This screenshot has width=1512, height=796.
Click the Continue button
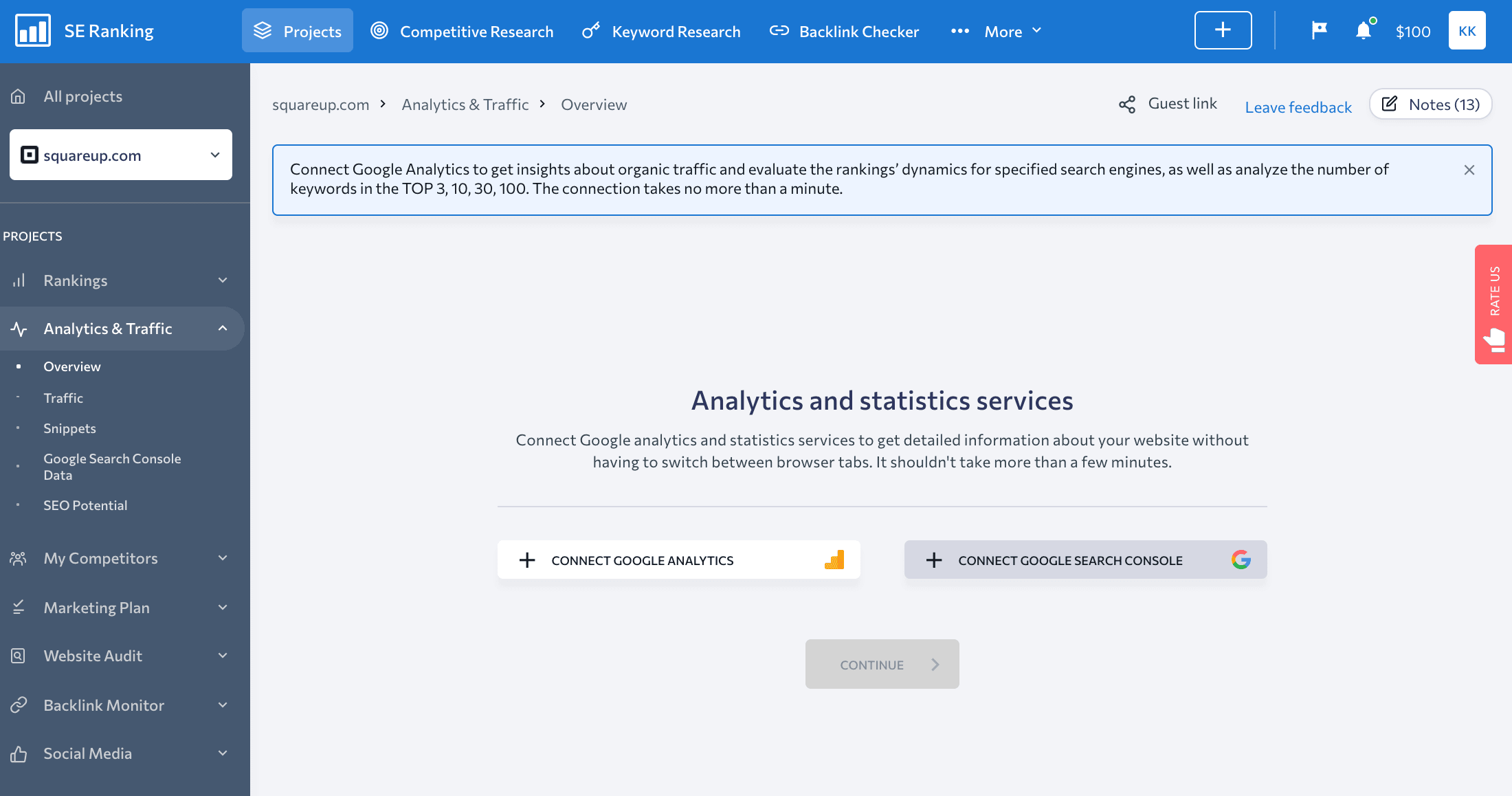click(882, 664)
